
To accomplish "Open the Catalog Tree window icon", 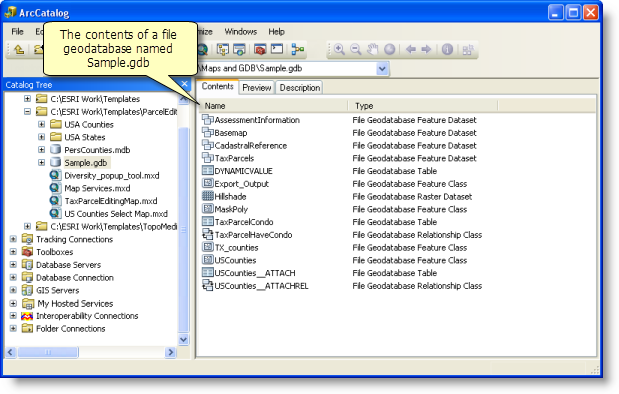I will [223, 49].
